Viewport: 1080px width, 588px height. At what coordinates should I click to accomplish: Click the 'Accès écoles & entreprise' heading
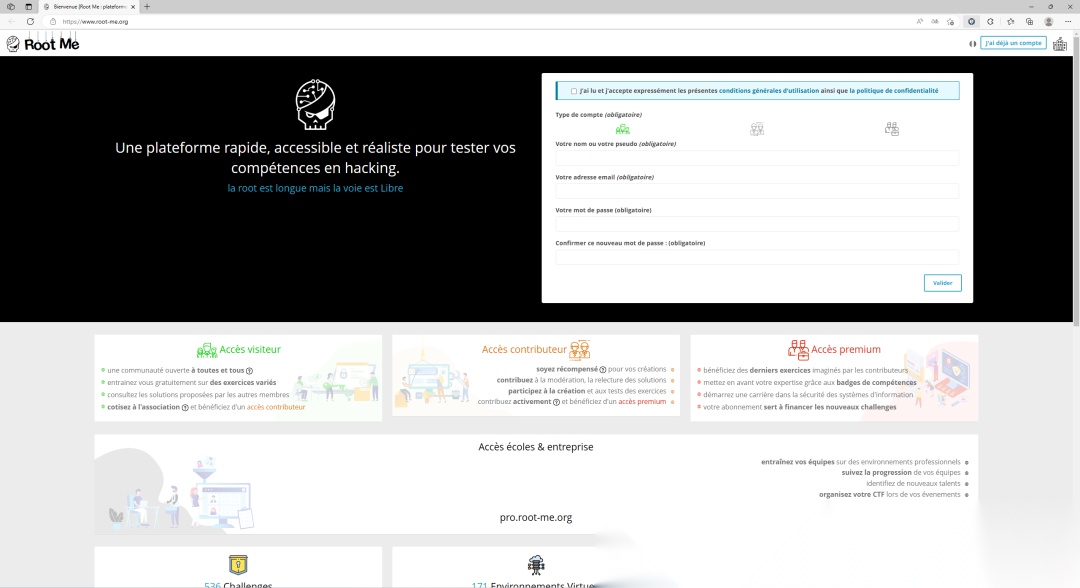tap(536, 447)
